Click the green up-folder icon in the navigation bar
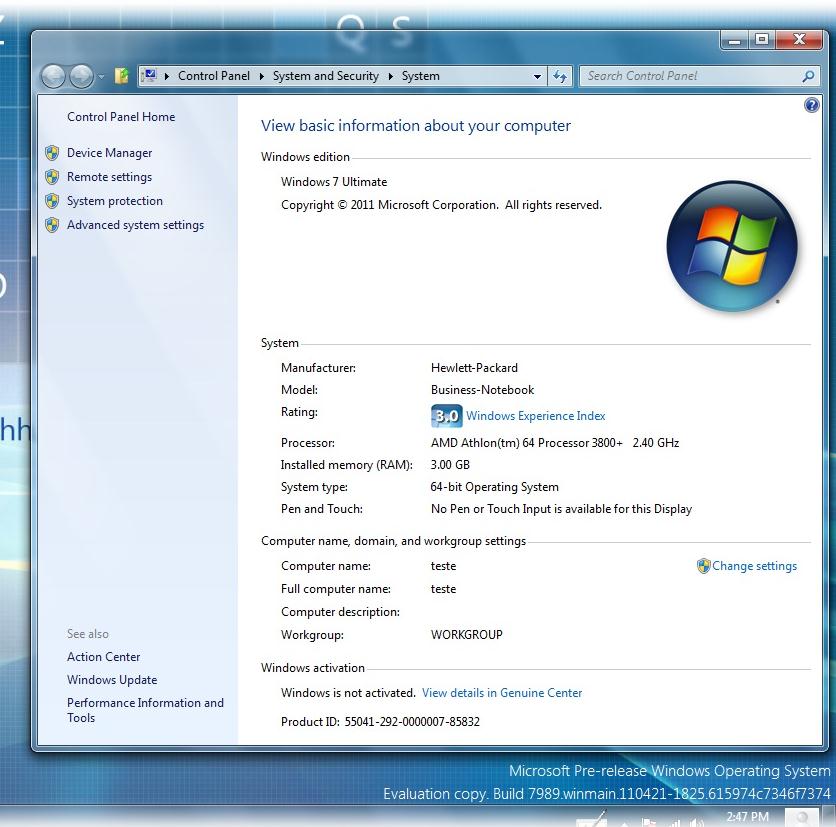The image size is (836, 827). [x=122, y=76]
